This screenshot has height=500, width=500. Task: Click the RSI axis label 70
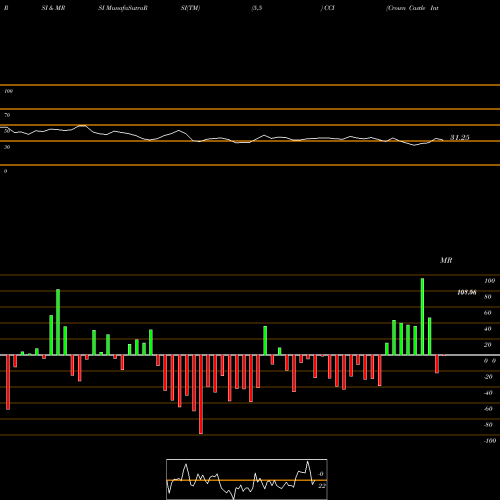(x=7, y=115)
